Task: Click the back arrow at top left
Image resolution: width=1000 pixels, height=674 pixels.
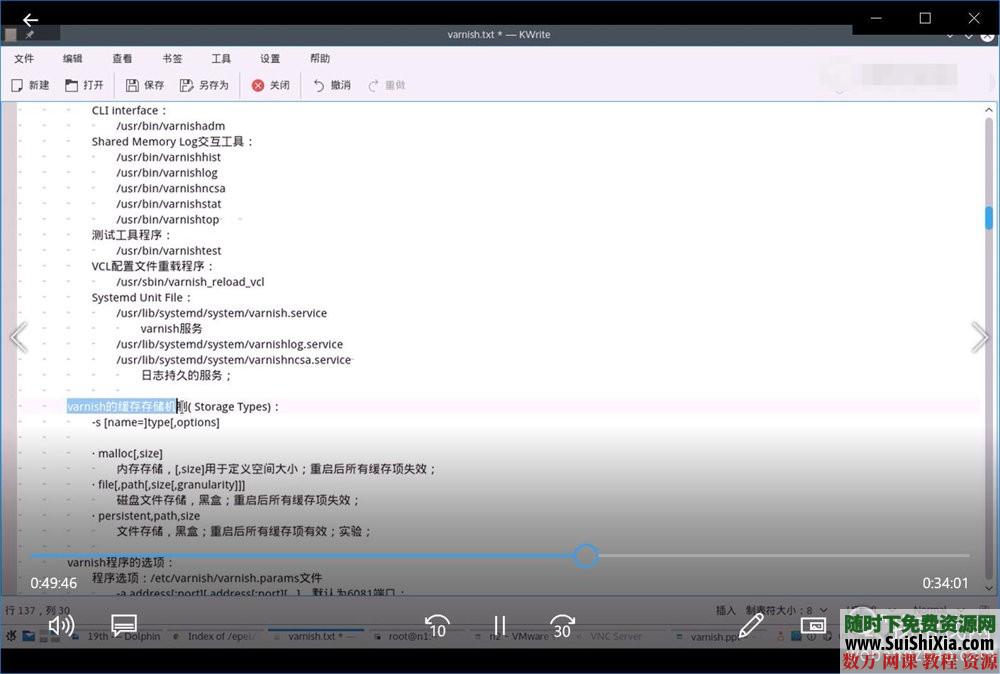Action: 30,18
